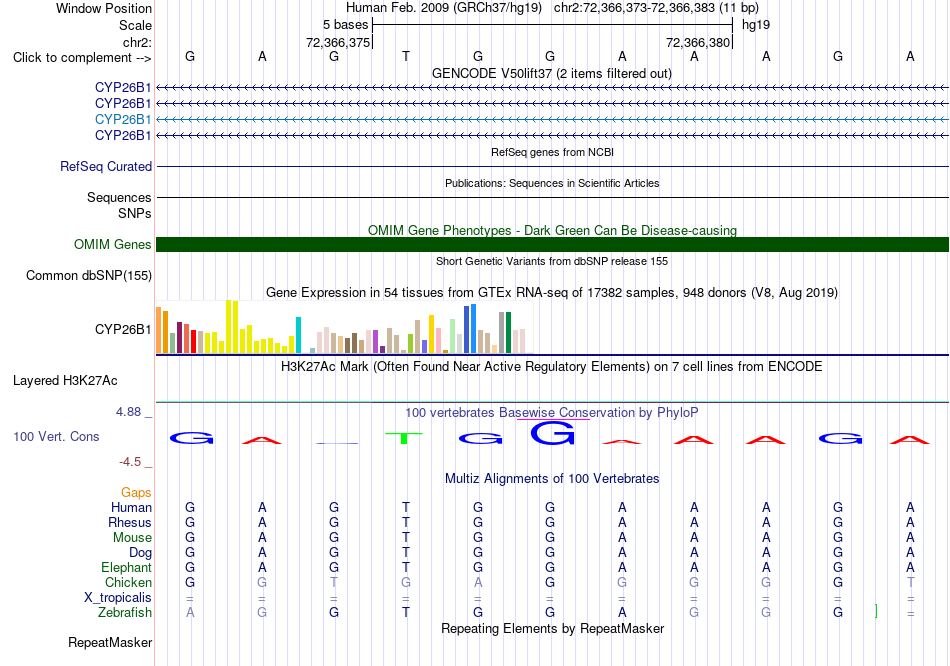Click the Layered H3K27Ac track label
The height and width of the screenshot is (666, 950).
pos(65,381)
